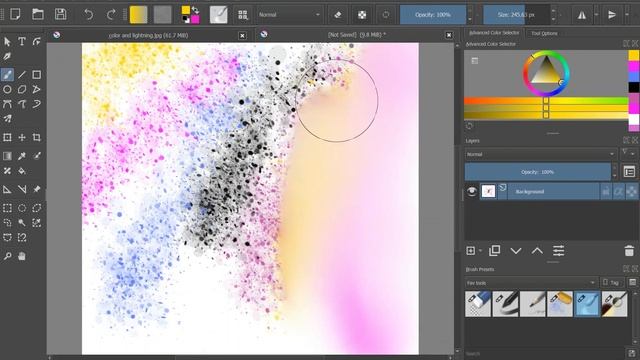640x360 pixels.
Task: Choose the Elliptical Selection tool
Action: click(x=22, y=208)
